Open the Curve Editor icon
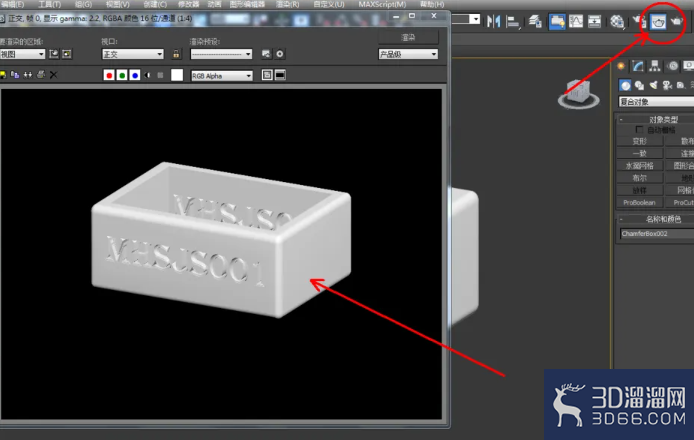Viewport: 694px width, 440px height. (576, 21)
